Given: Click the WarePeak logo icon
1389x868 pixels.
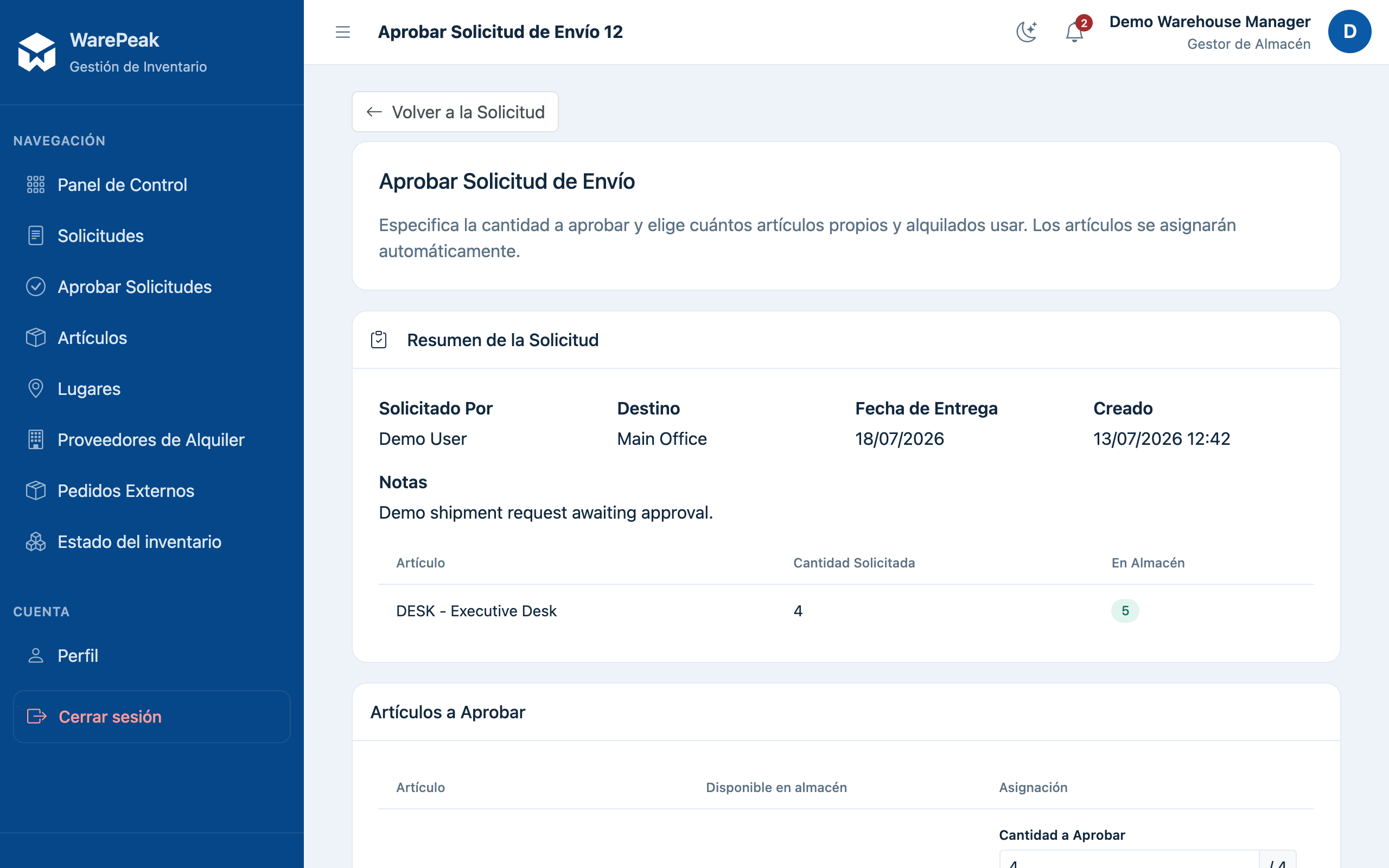Looking at the screenshot, I should pyautogui.click(x=37, y=52).
